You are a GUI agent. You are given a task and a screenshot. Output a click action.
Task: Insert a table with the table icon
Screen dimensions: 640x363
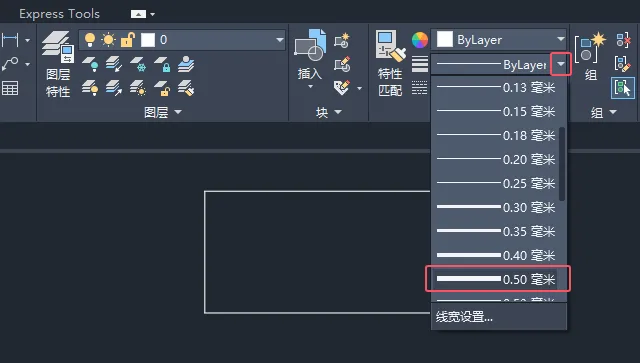(x=10, y=88)
